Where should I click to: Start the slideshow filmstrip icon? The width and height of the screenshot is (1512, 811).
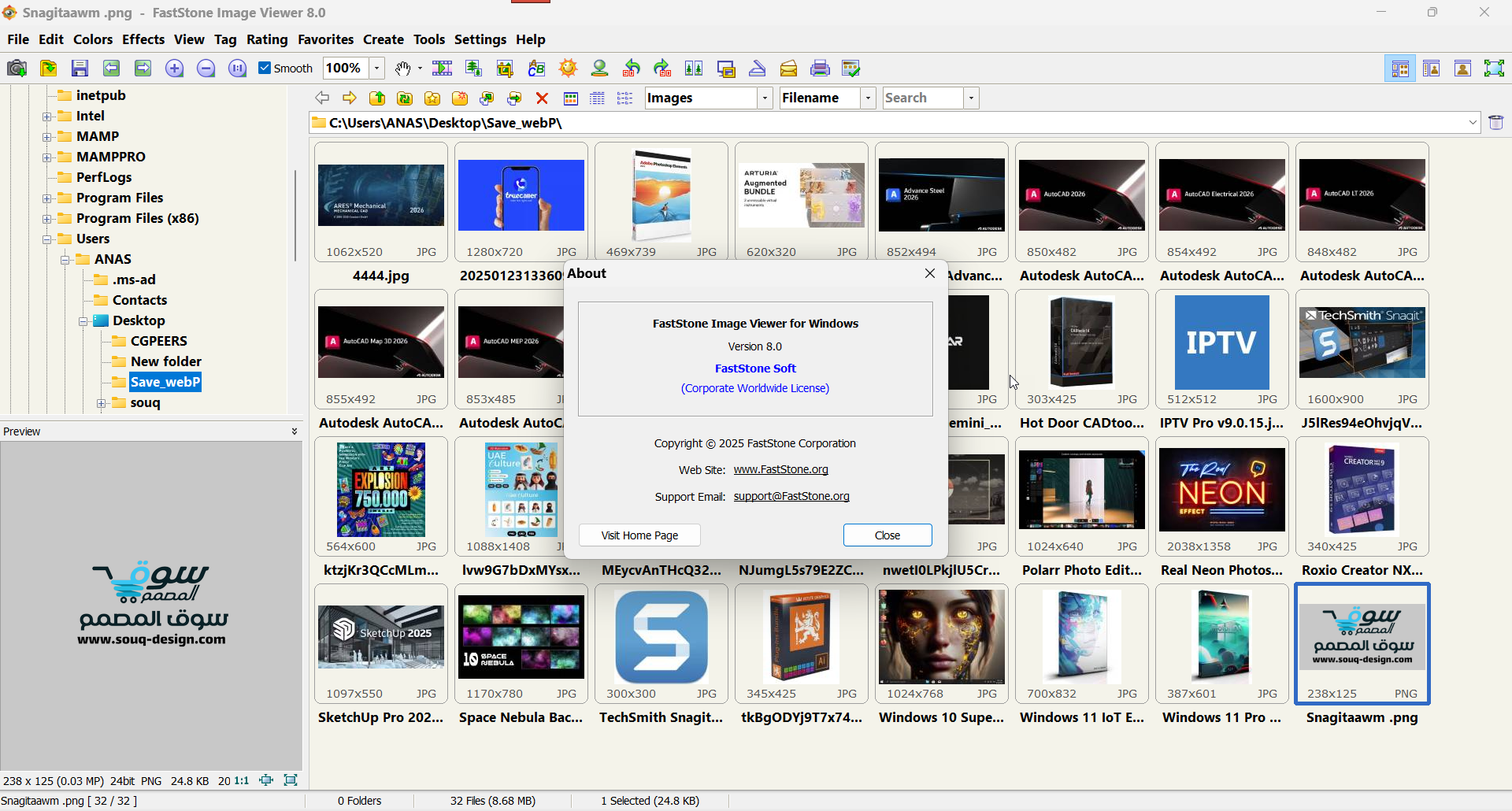coord(442,69)
